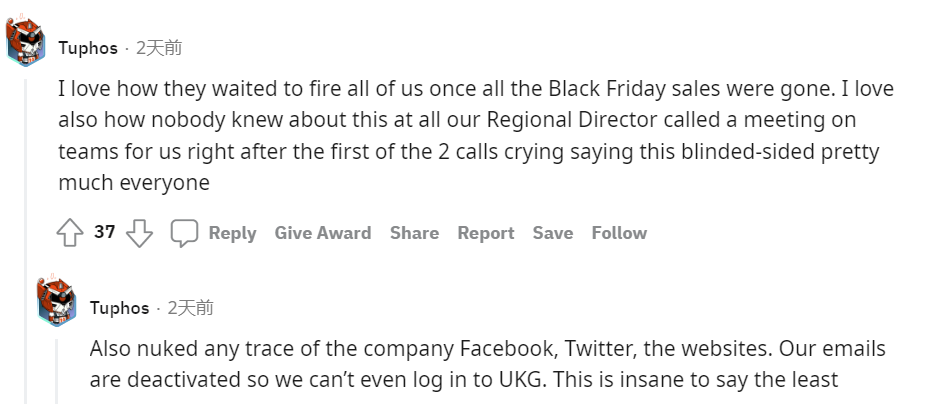Screen dimensions: 944x404
Task: Report this comment
Action: pyautogui.click(x=485, y=233)
